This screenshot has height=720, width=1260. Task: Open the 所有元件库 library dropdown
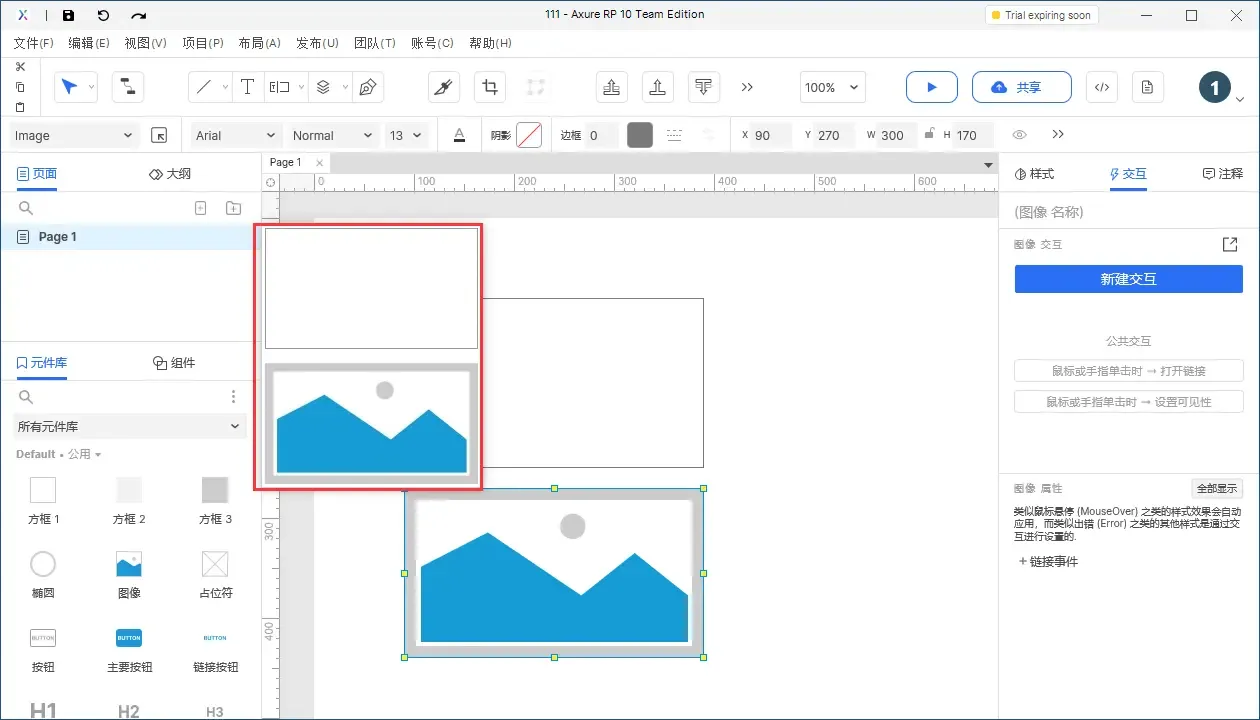click(x=129, y=426)
